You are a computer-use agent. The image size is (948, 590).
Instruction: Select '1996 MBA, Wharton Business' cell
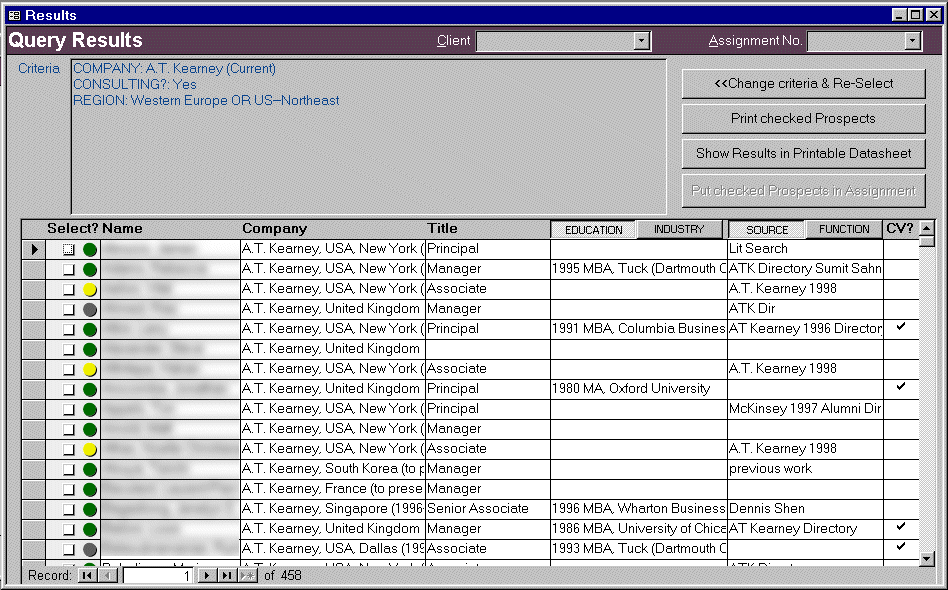click(x=638, y=509)
